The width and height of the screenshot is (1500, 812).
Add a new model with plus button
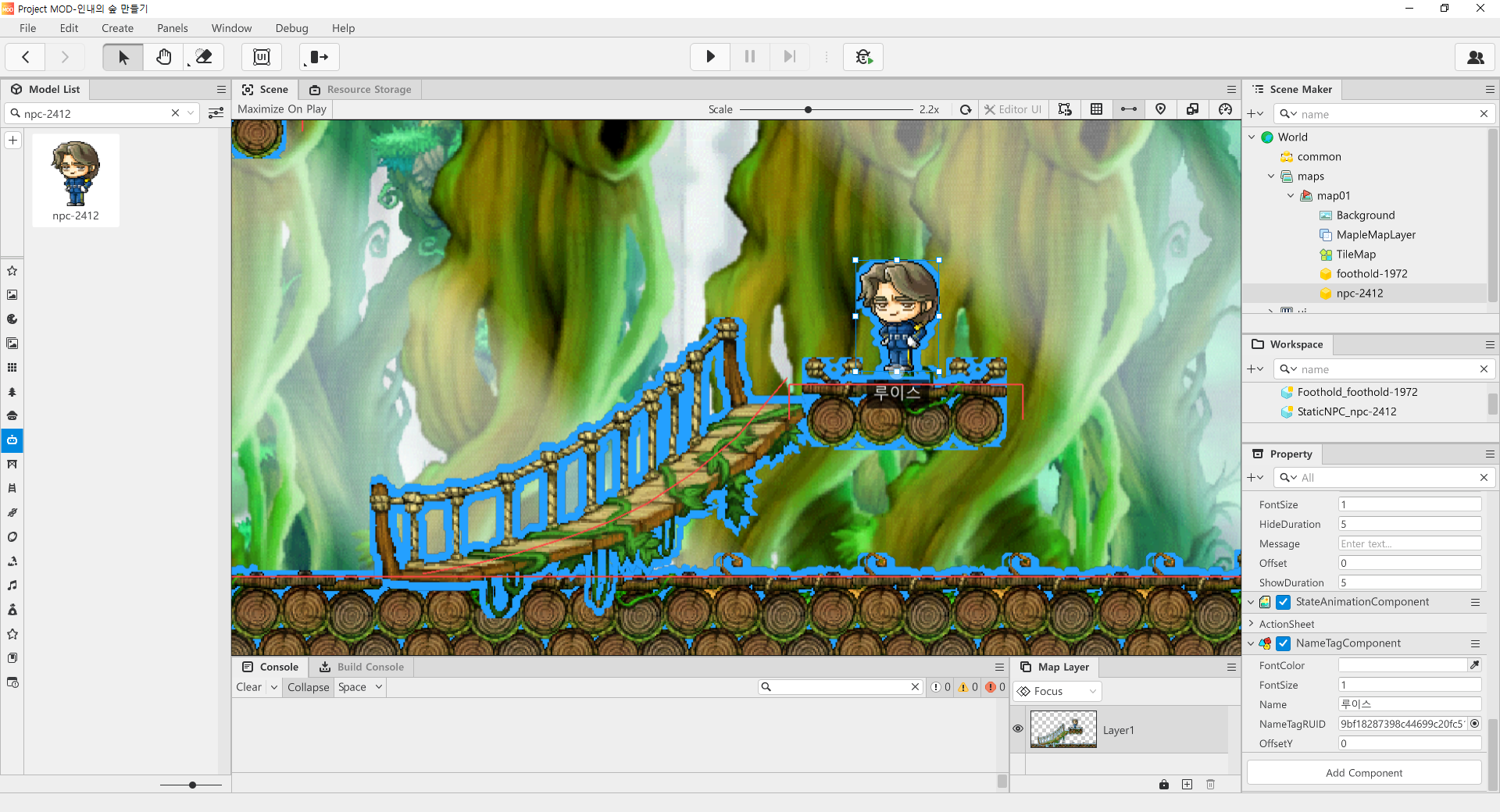12,141
